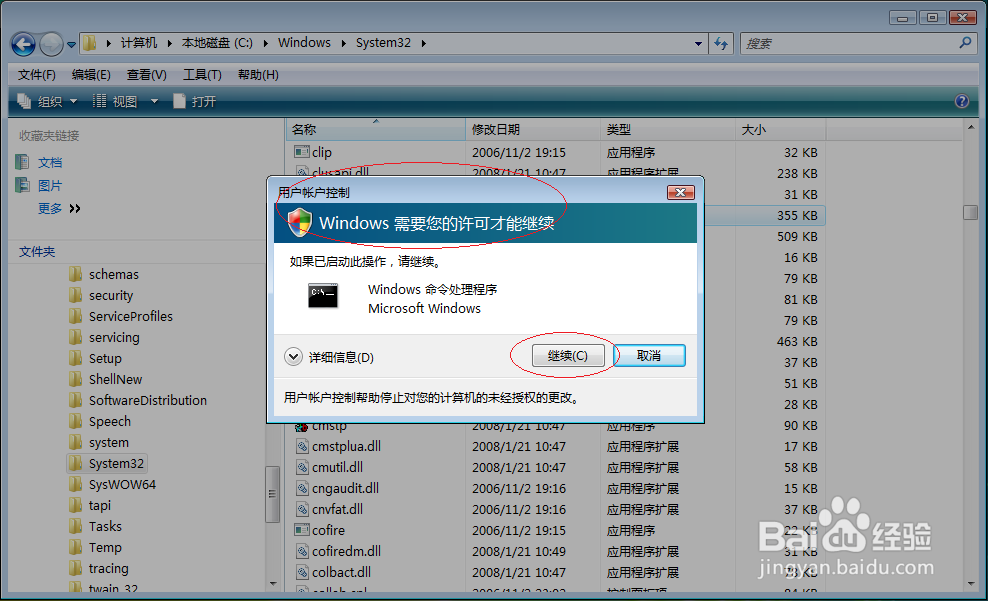Click the 视图 views toolbar button

[115, 101]
